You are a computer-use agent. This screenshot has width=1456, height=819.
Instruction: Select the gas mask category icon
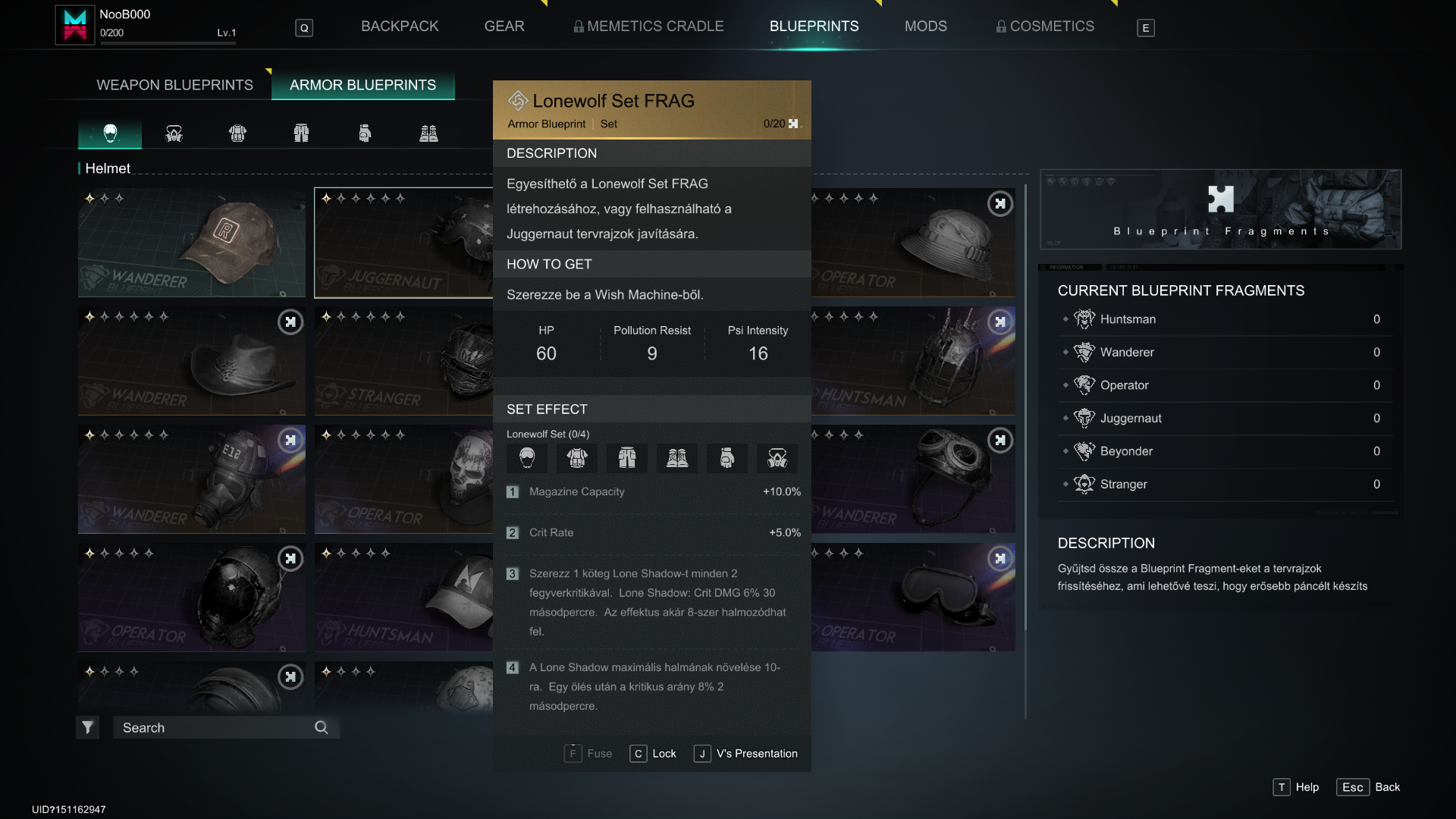pos(174,134)
